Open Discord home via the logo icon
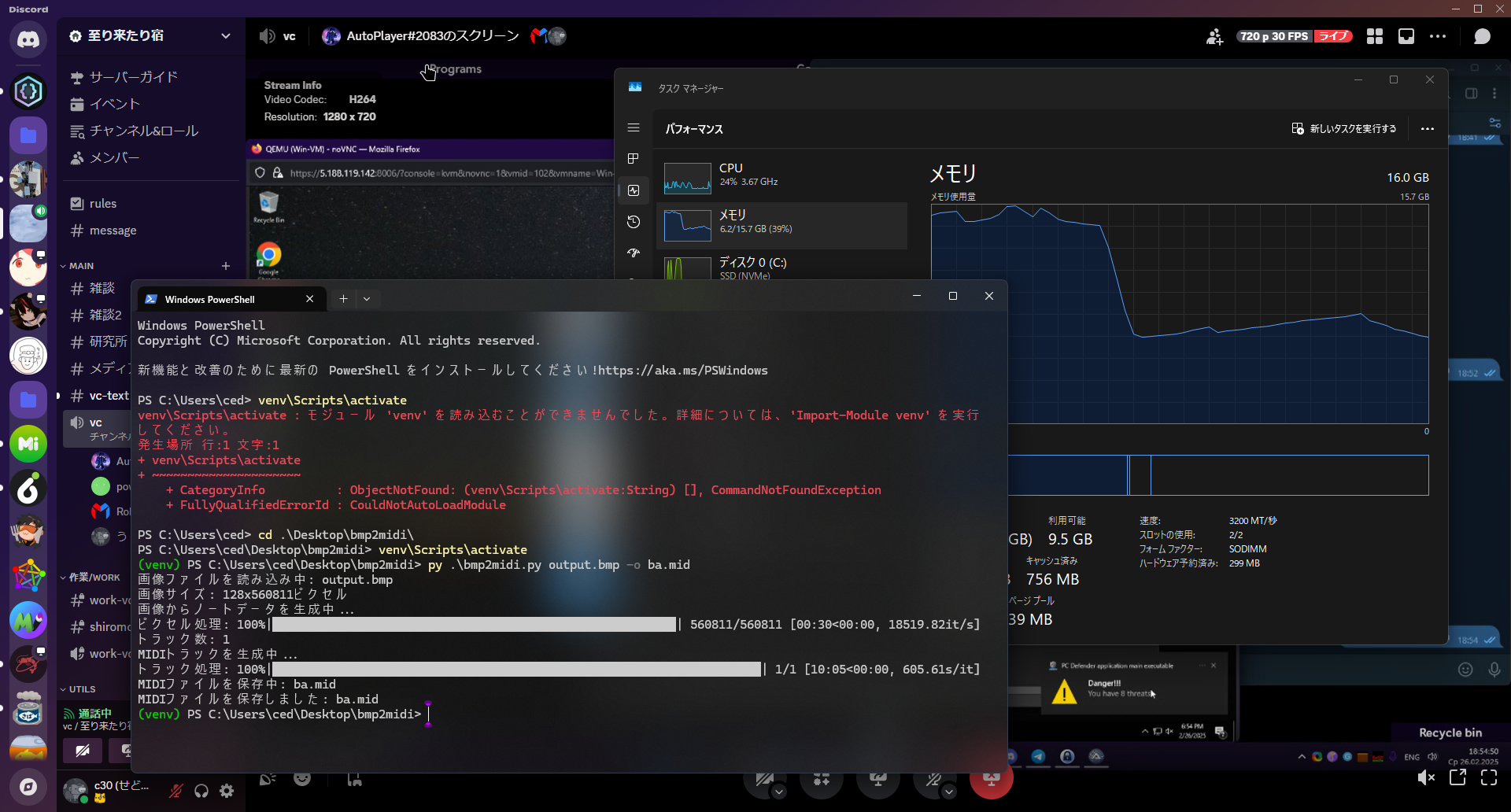This screenshot has width=1511, height=812. (x=28, y=39)
